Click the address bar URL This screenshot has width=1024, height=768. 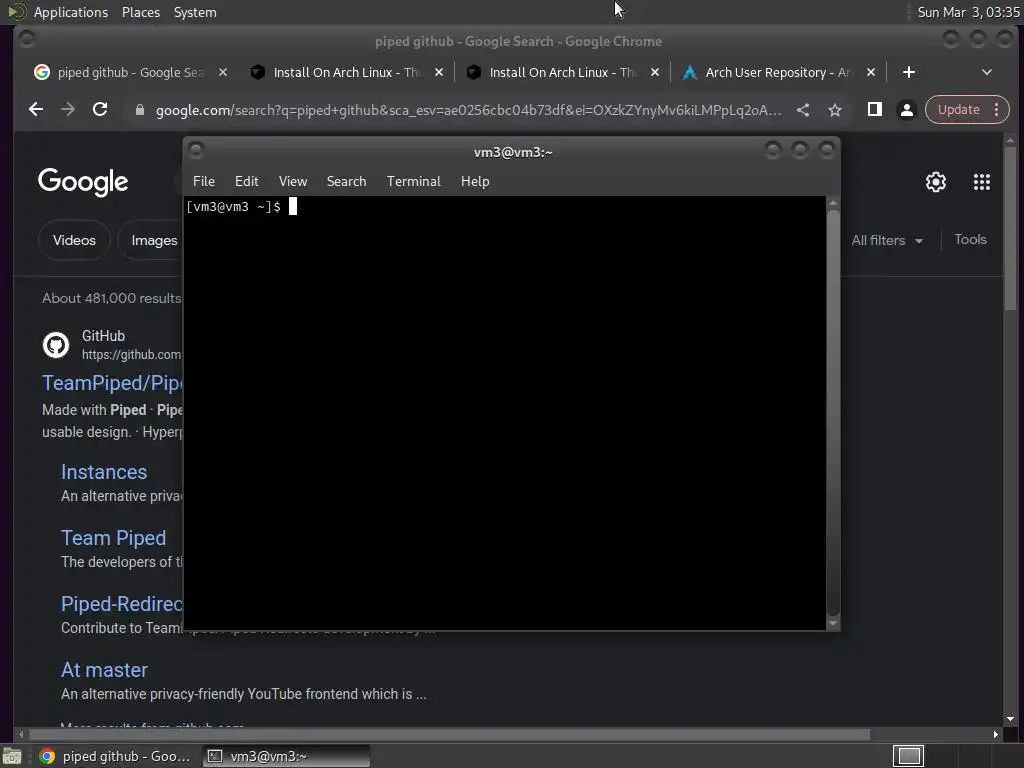click(x=468, y=110)
